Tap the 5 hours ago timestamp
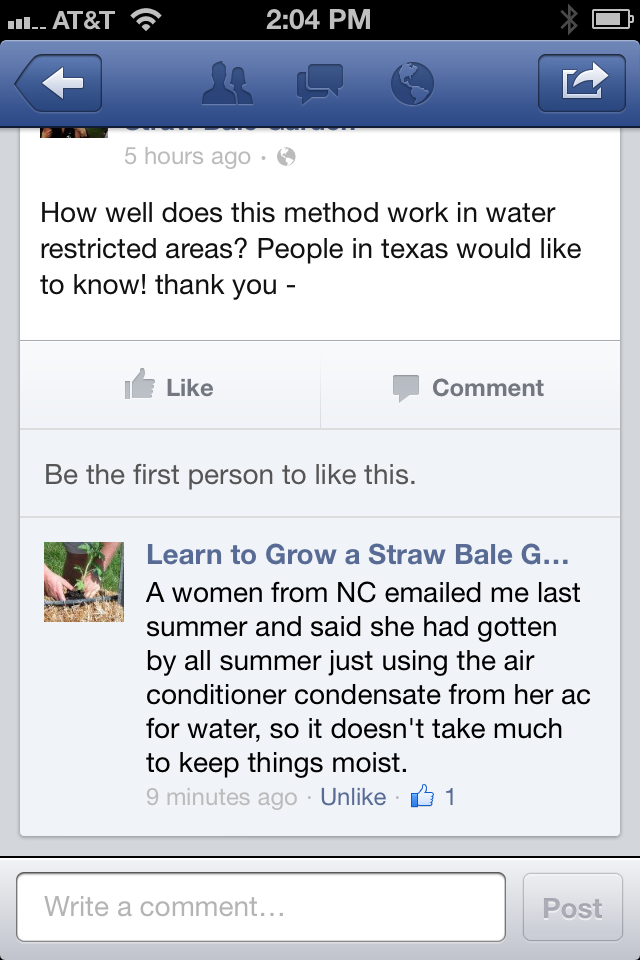Viewport: 640px width, 960px height. pos(187,157)
